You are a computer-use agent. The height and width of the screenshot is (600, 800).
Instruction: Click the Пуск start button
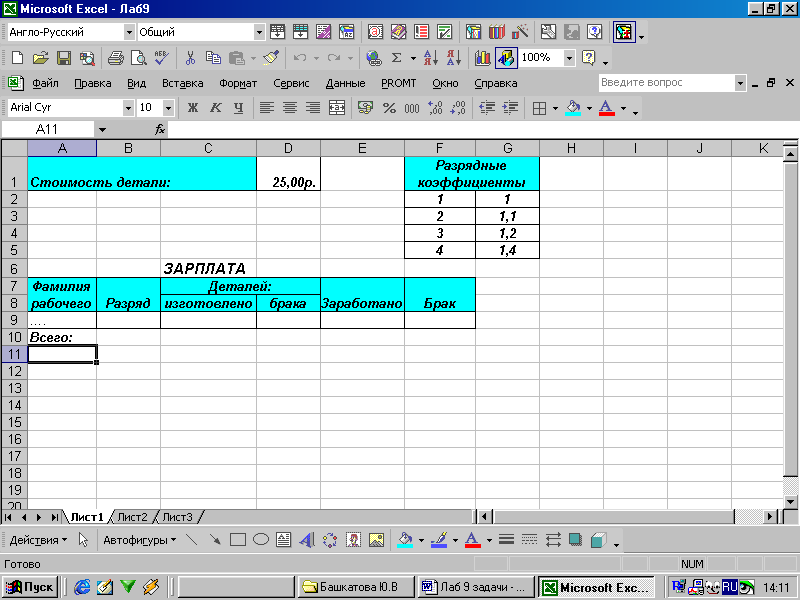tap(30, 587)
